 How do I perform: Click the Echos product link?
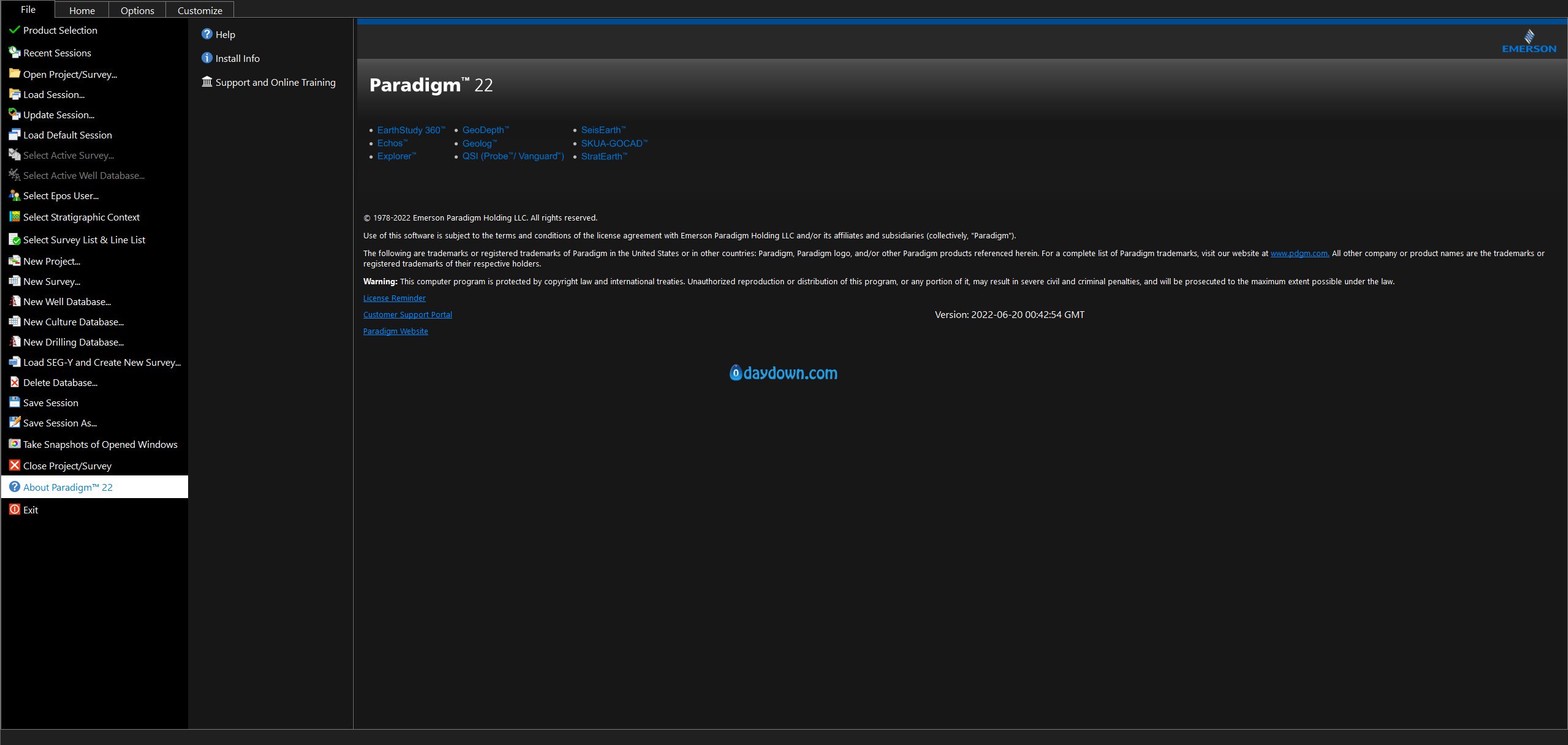tap(392, 143)
